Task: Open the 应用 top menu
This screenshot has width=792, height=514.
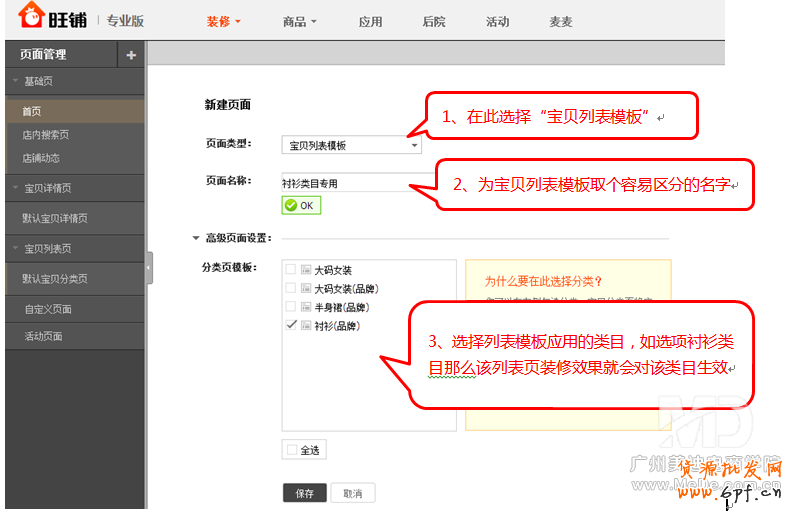Action: 370,22
